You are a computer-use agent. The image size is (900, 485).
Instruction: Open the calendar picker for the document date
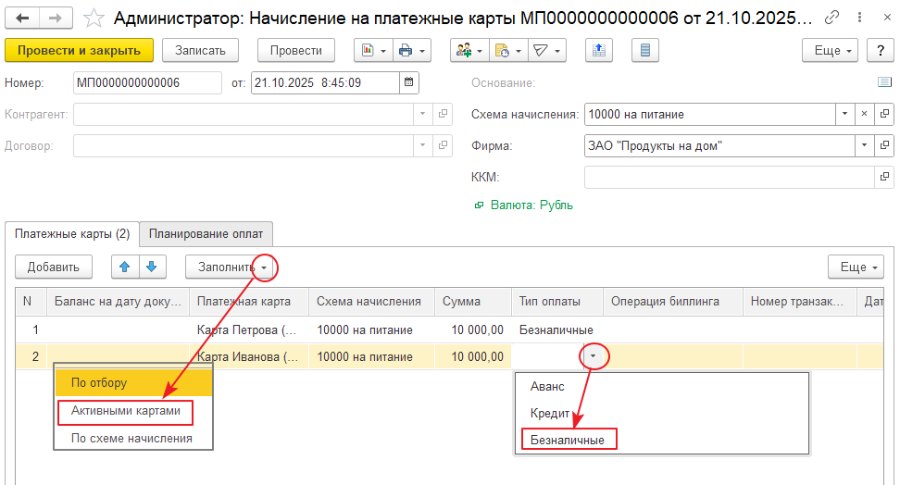[x=409, y=83]
